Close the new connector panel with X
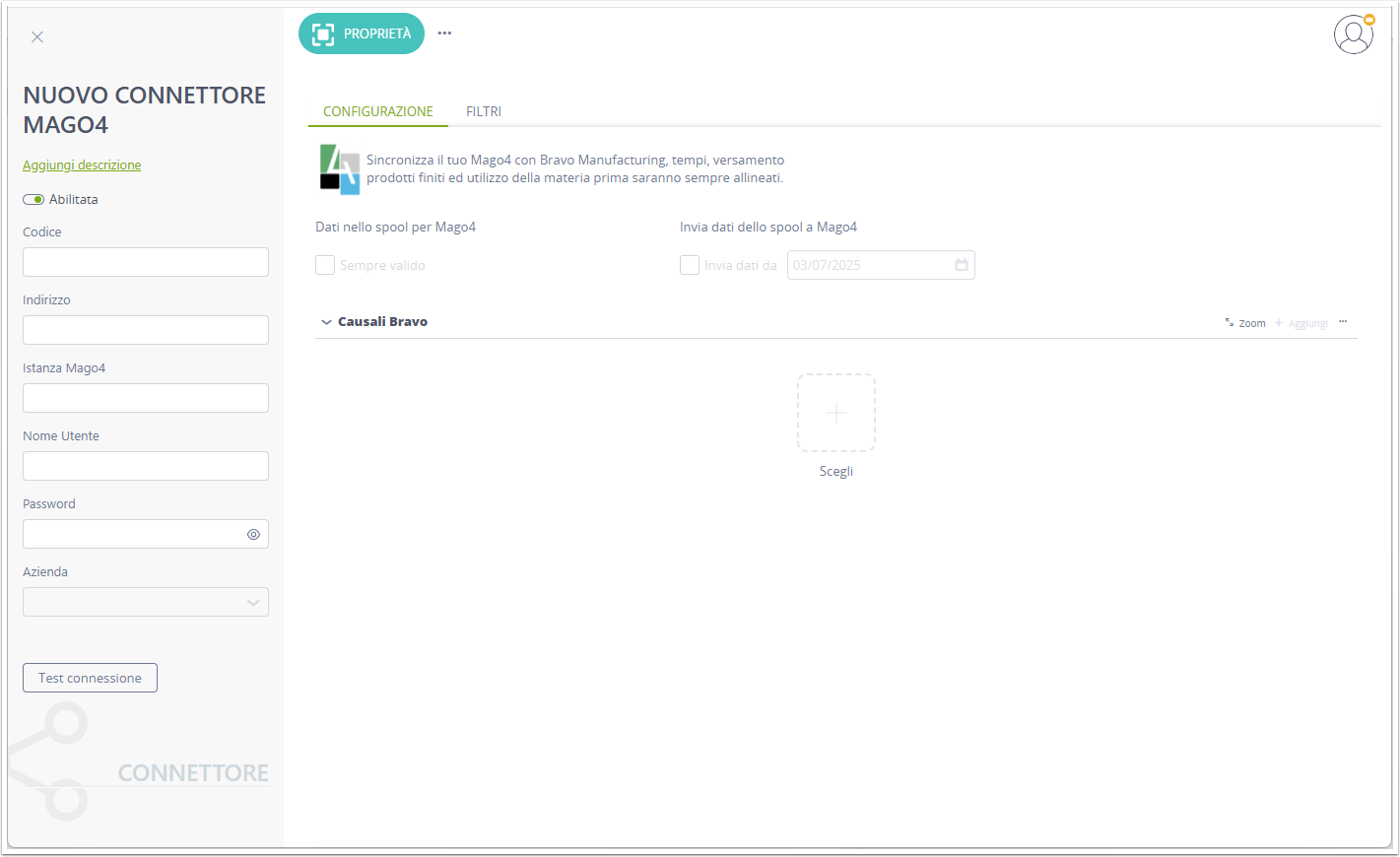The image size is (1400, 857). pos(37,37)
